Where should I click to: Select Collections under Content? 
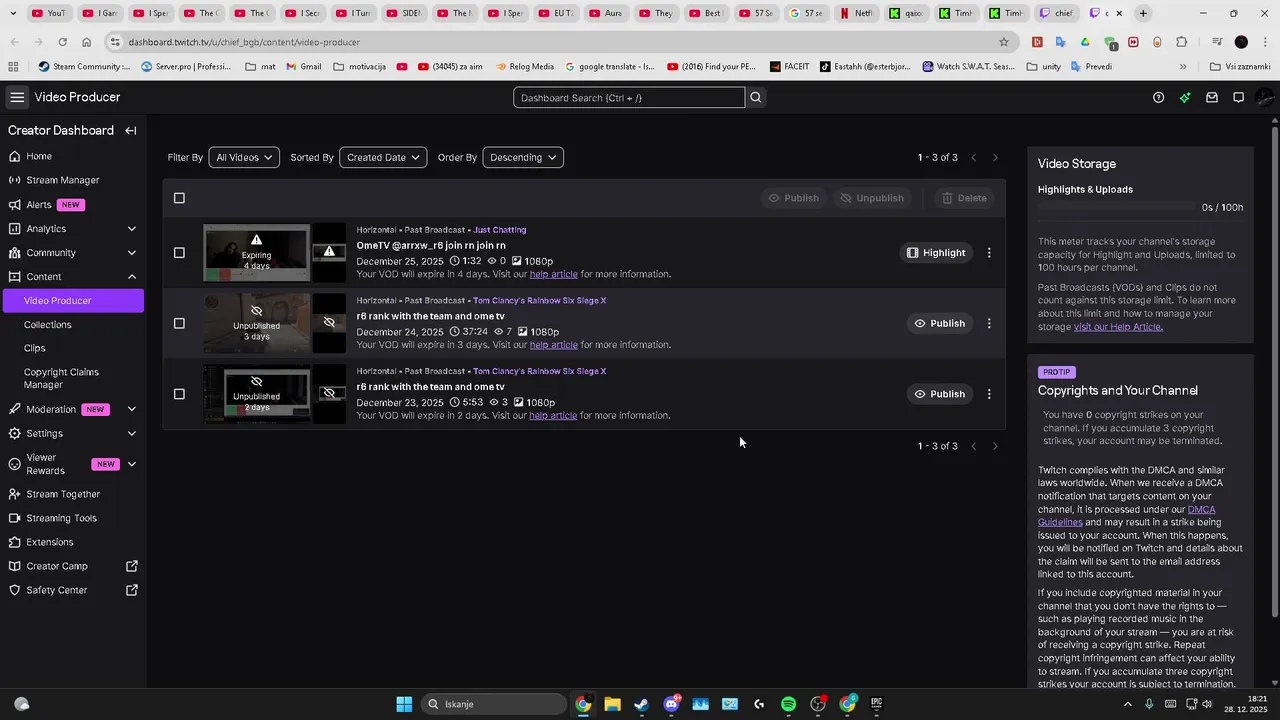coord(48,325)
